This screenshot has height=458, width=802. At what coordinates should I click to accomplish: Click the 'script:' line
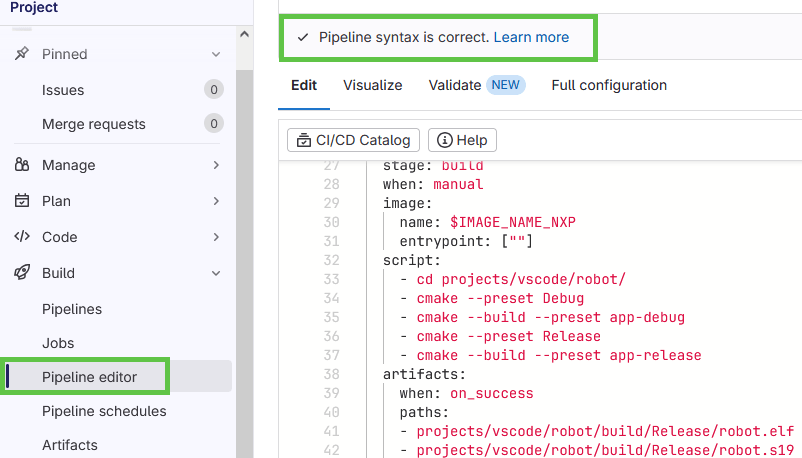pyautogui.click(x=411, y=260)
